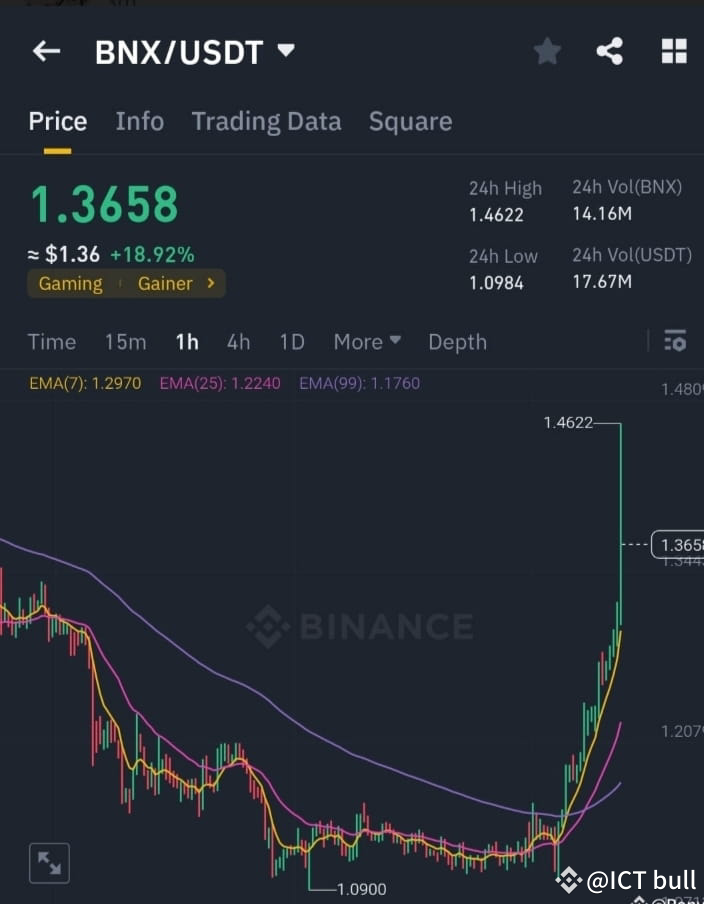704x904 pixels.
Task: Tap the favorites star icon
Action: (x=547, y=51)
